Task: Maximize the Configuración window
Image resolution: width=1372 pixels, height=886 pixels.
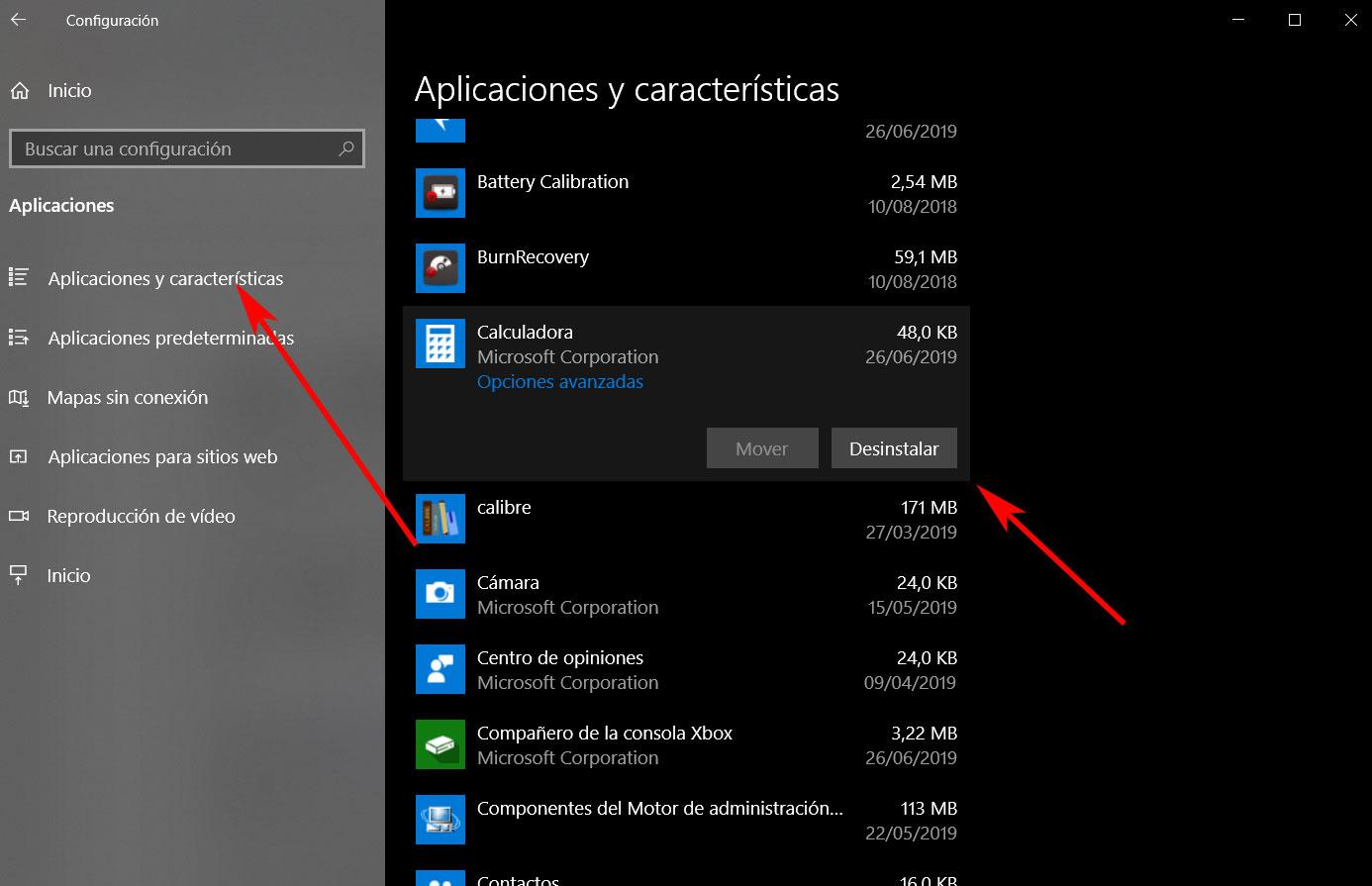Action: point(1295,20)
